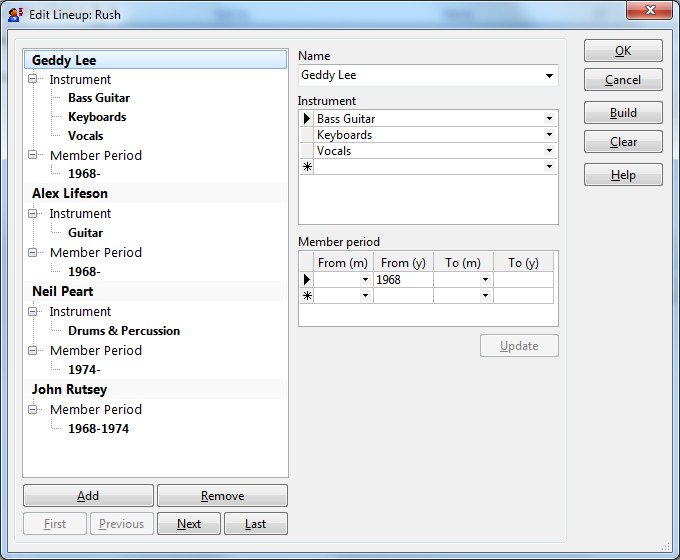The width and height of the screenshot is (680, 560).
Task: Collapse Geddy Lee's Member Period node
Action: point(33,155)
